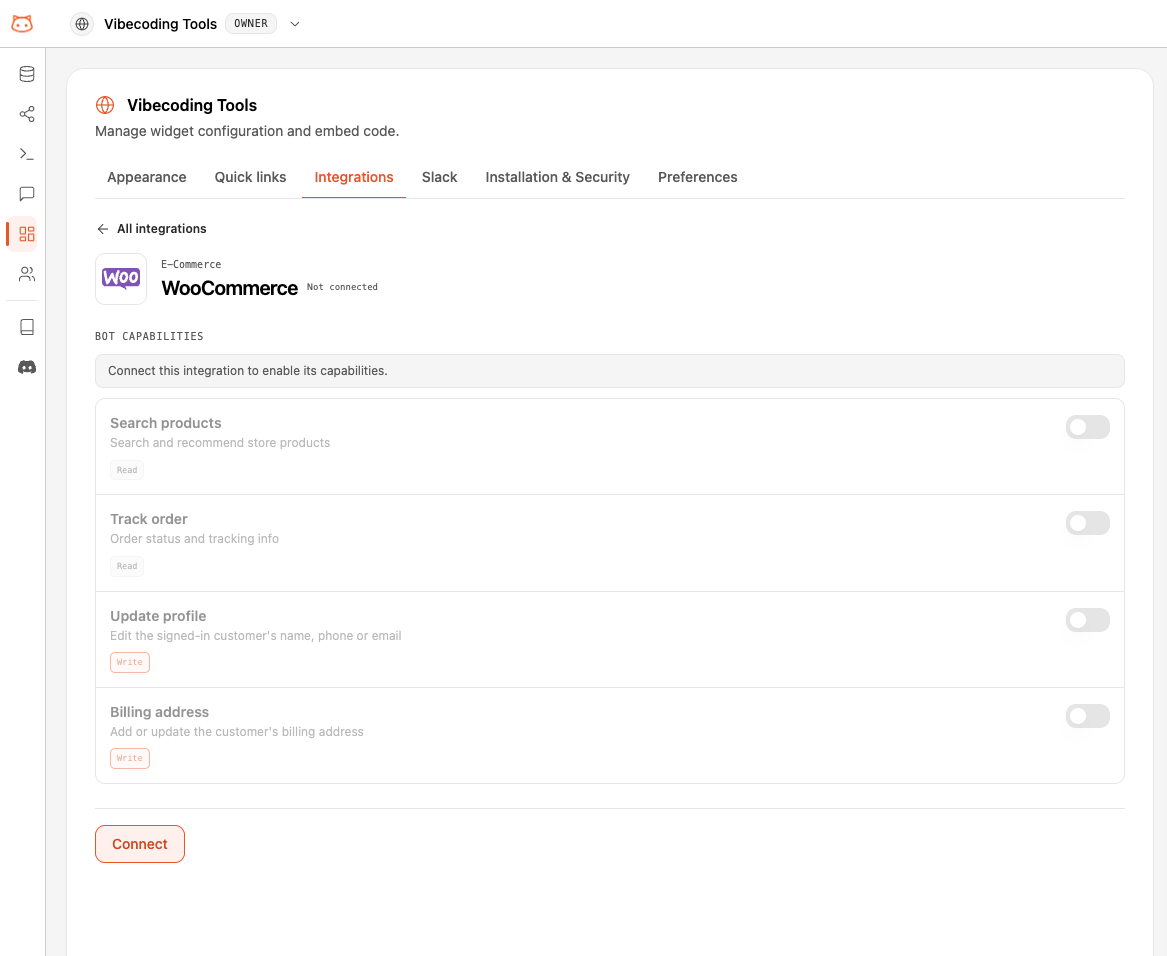Switch to the Slack tab

[439, 177]
